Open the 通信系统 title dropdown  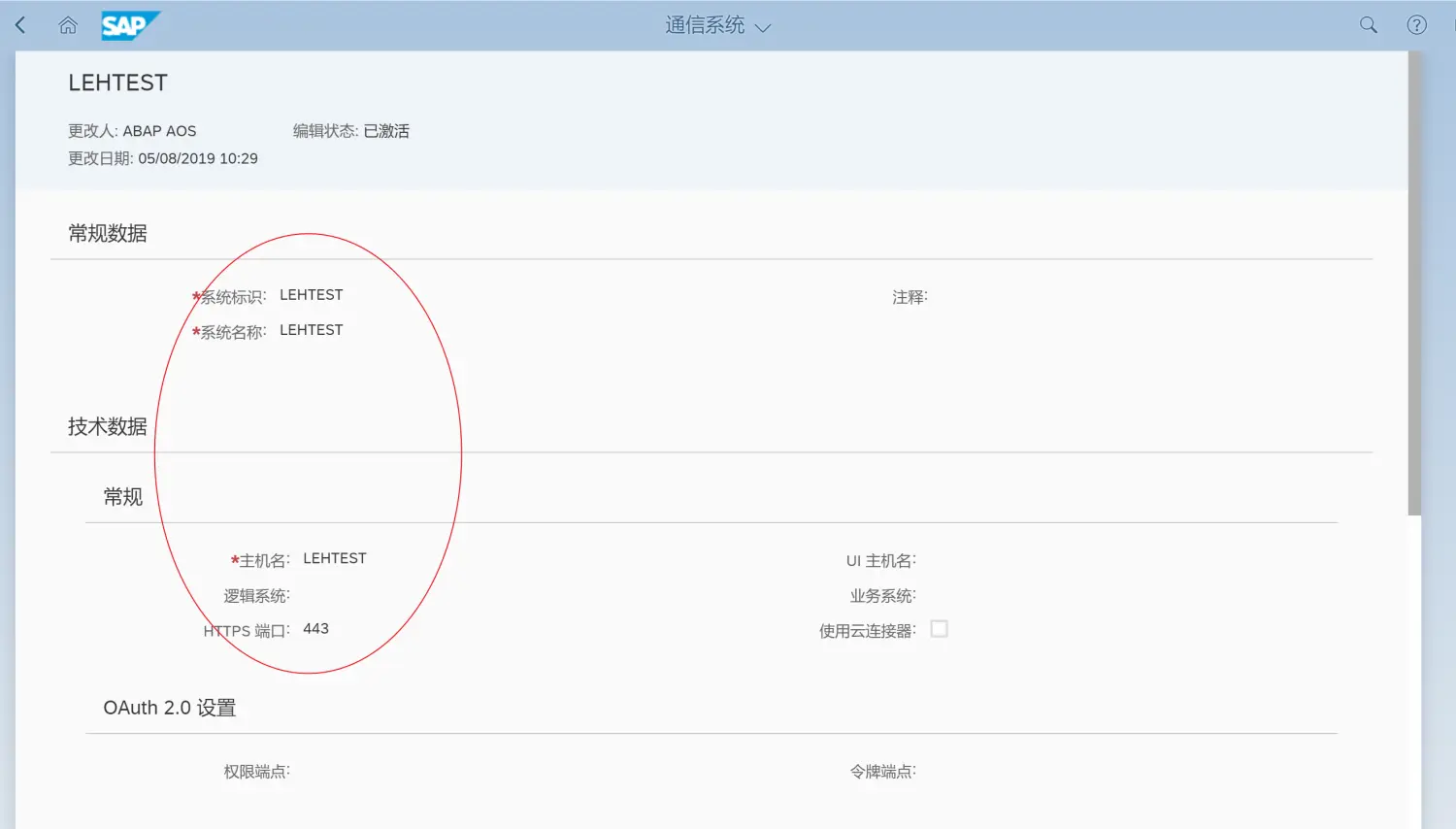718,27
